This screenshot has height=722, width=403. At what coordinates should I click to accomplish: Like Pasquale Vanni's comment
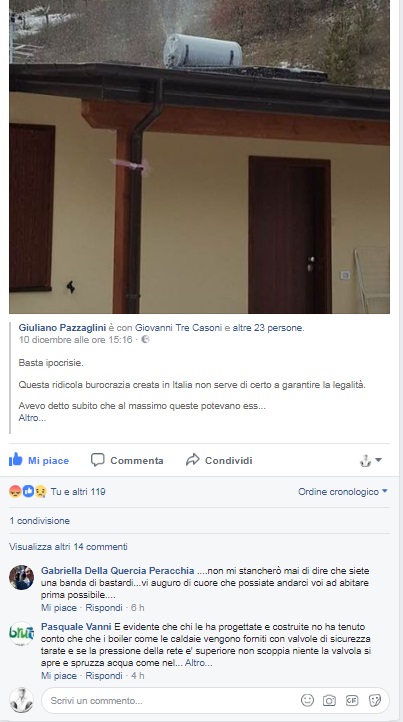tap(59, 676)
